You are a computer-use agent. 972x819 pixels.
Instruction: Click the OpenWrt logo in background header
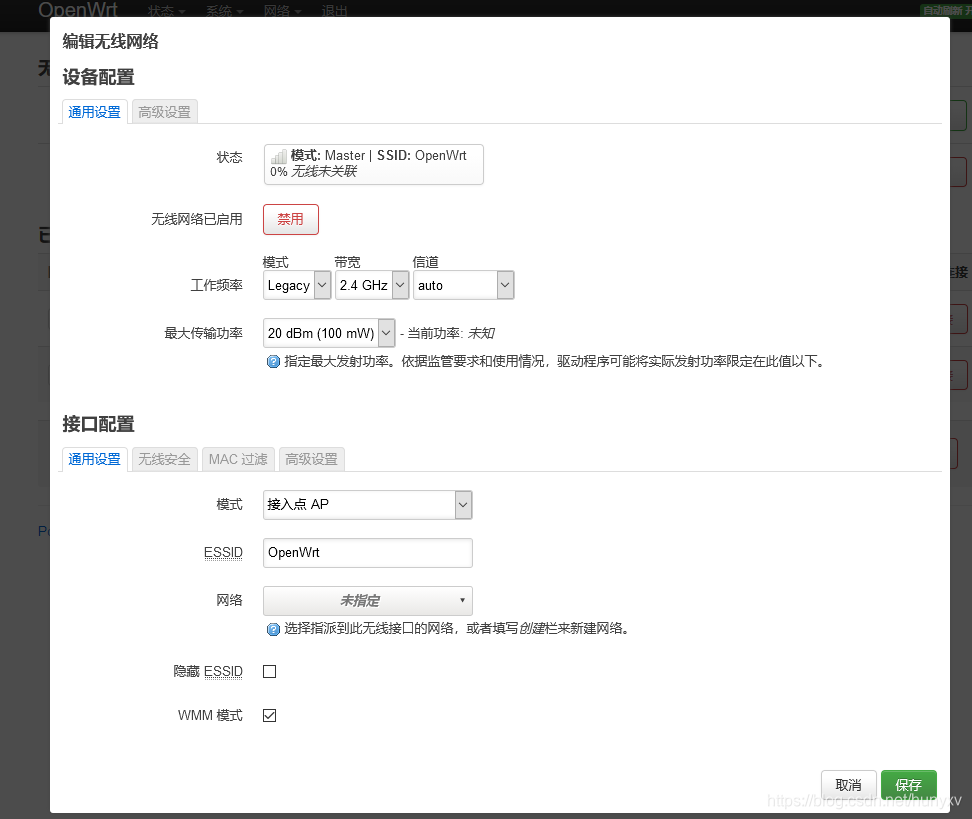coord(78,9)
